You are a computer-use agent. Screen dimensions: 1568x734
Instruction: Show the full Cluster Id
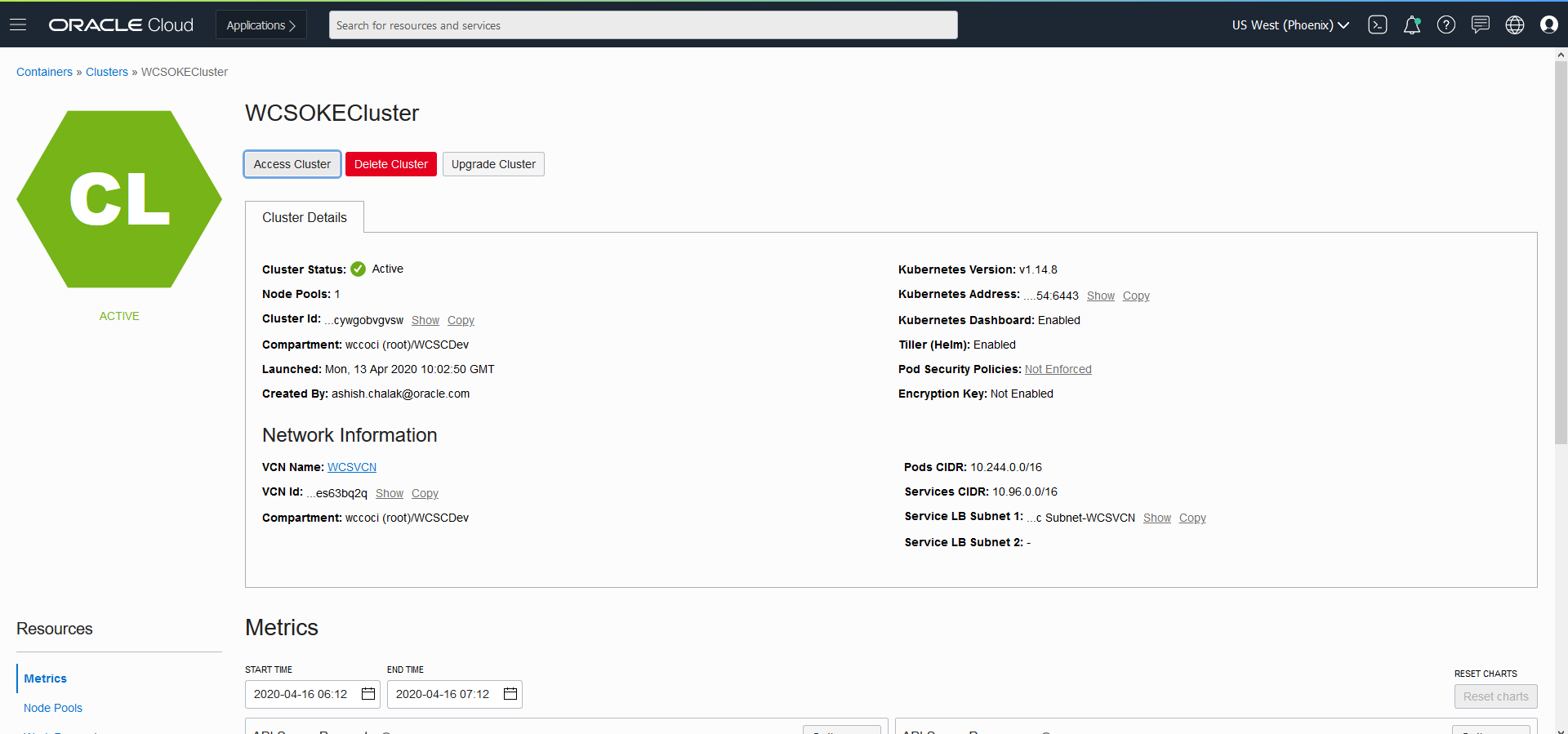pyautogui.click(x=425, y=320)
